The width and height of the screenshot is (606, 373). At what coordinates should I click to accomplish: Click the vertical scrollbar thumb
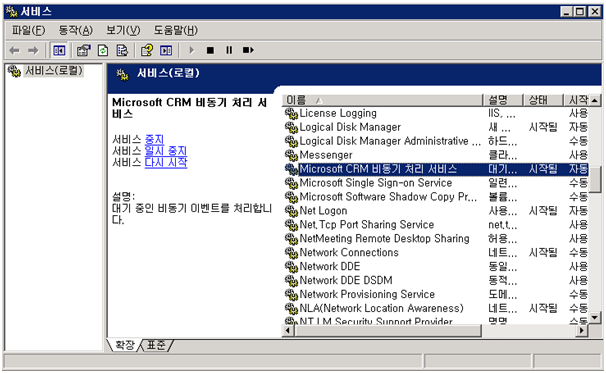(595, 179)
